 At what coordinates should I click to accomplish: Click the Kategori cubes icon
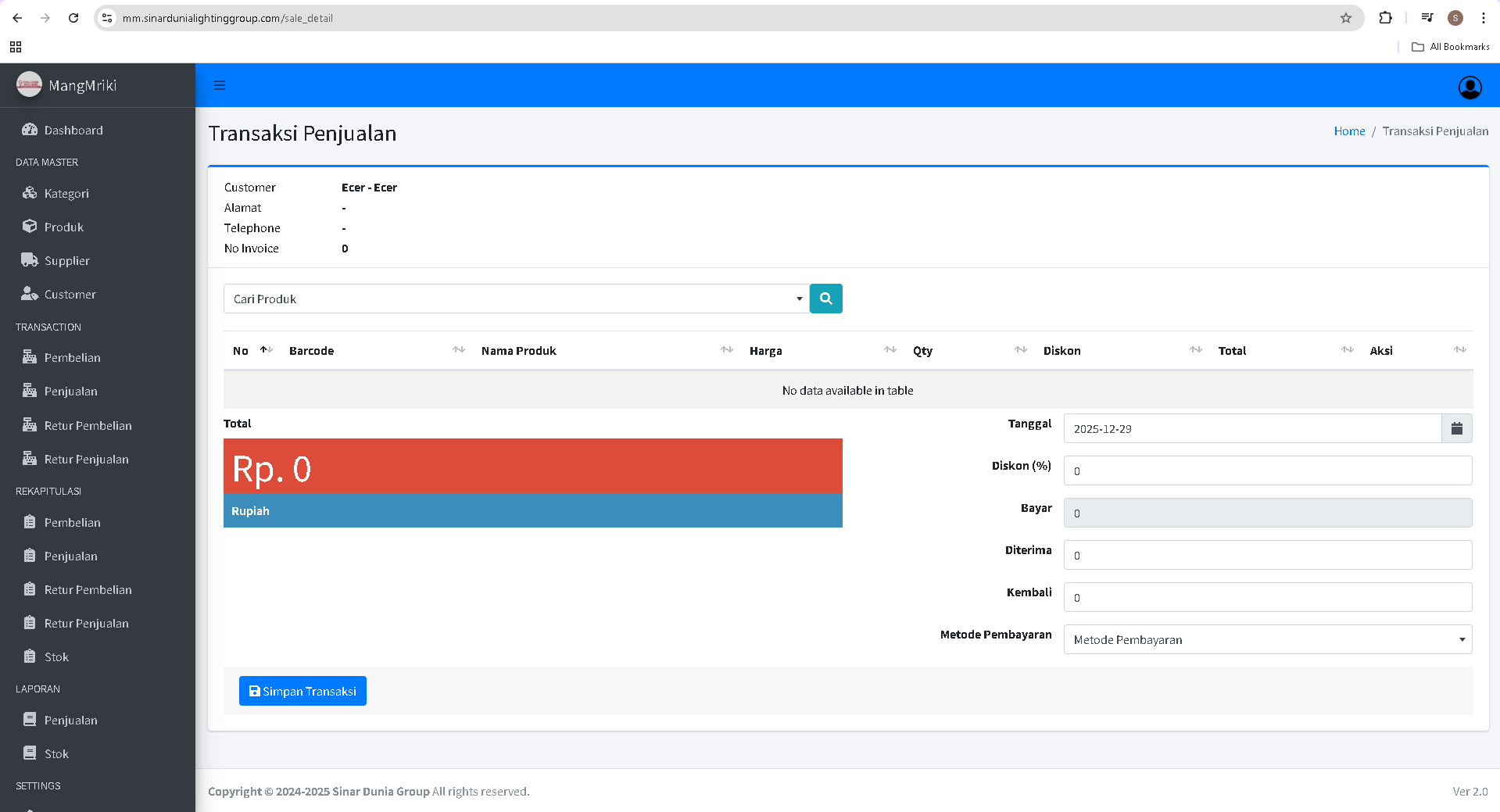(x=30, y=193)
